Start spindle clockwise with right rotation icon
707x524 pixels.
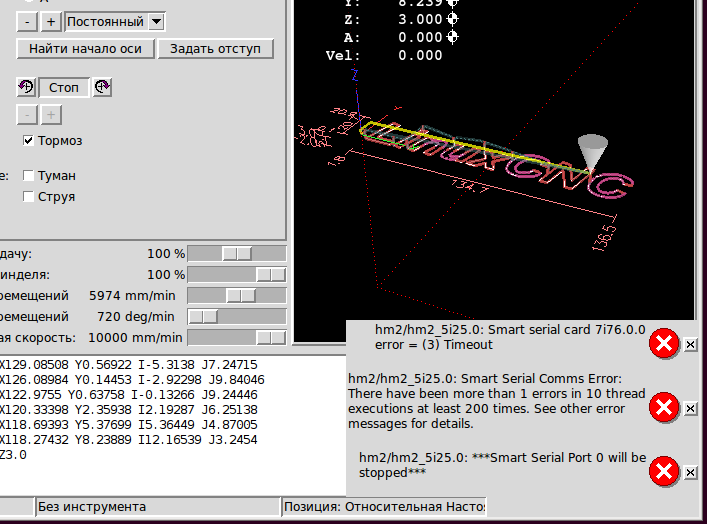[102, 87]
